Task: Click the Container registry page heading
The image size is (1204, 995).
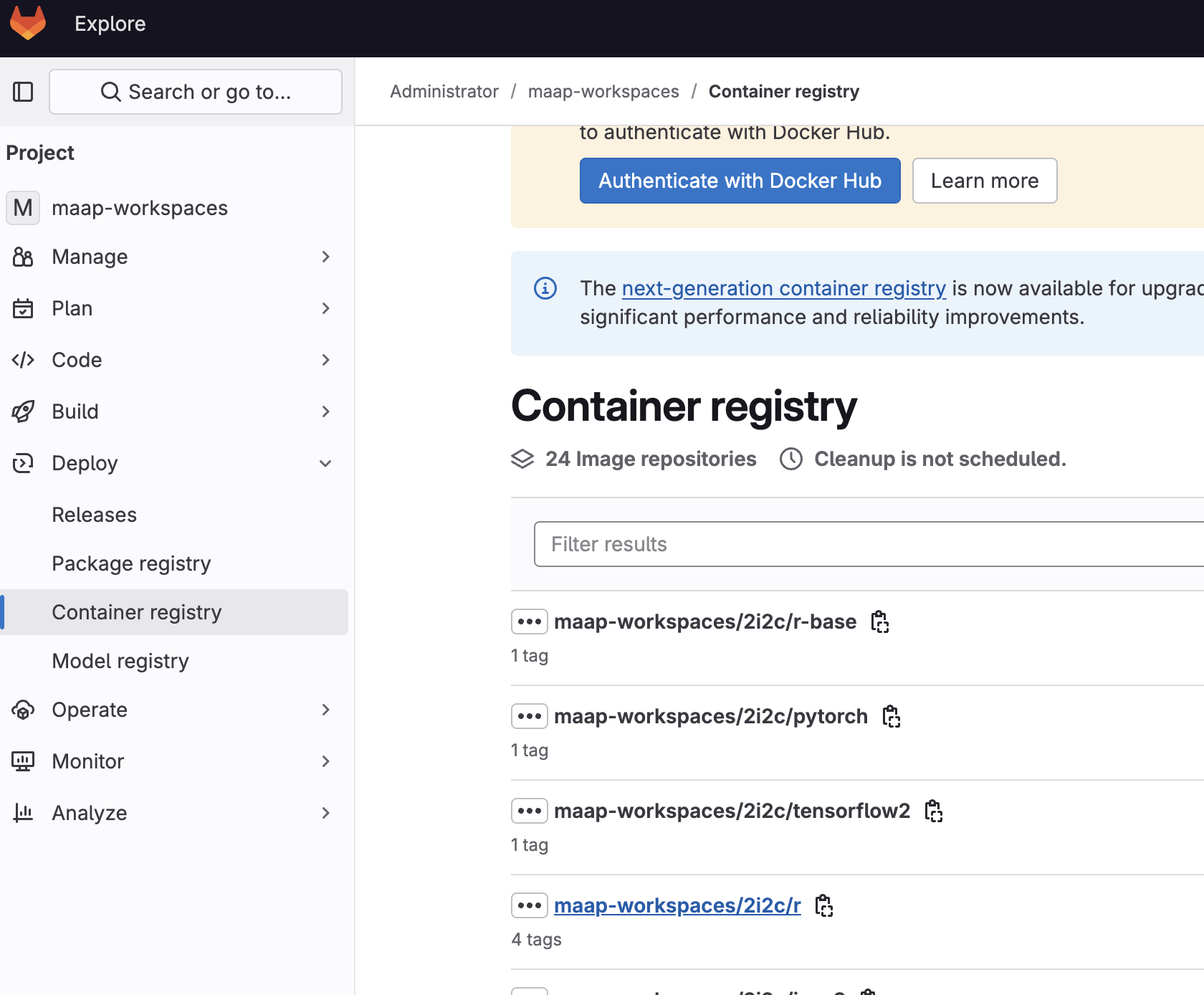Action: pyautogui.click(x=684, y=406)
